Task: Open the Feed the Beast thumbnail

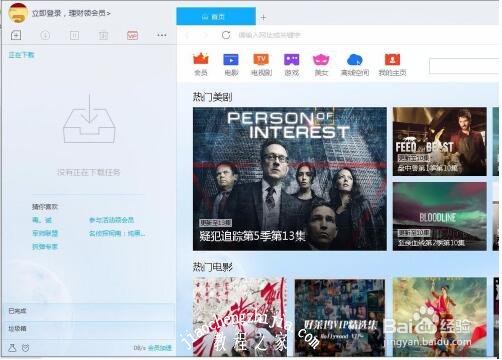Action: pyautogui.click(x=439, y=141)
